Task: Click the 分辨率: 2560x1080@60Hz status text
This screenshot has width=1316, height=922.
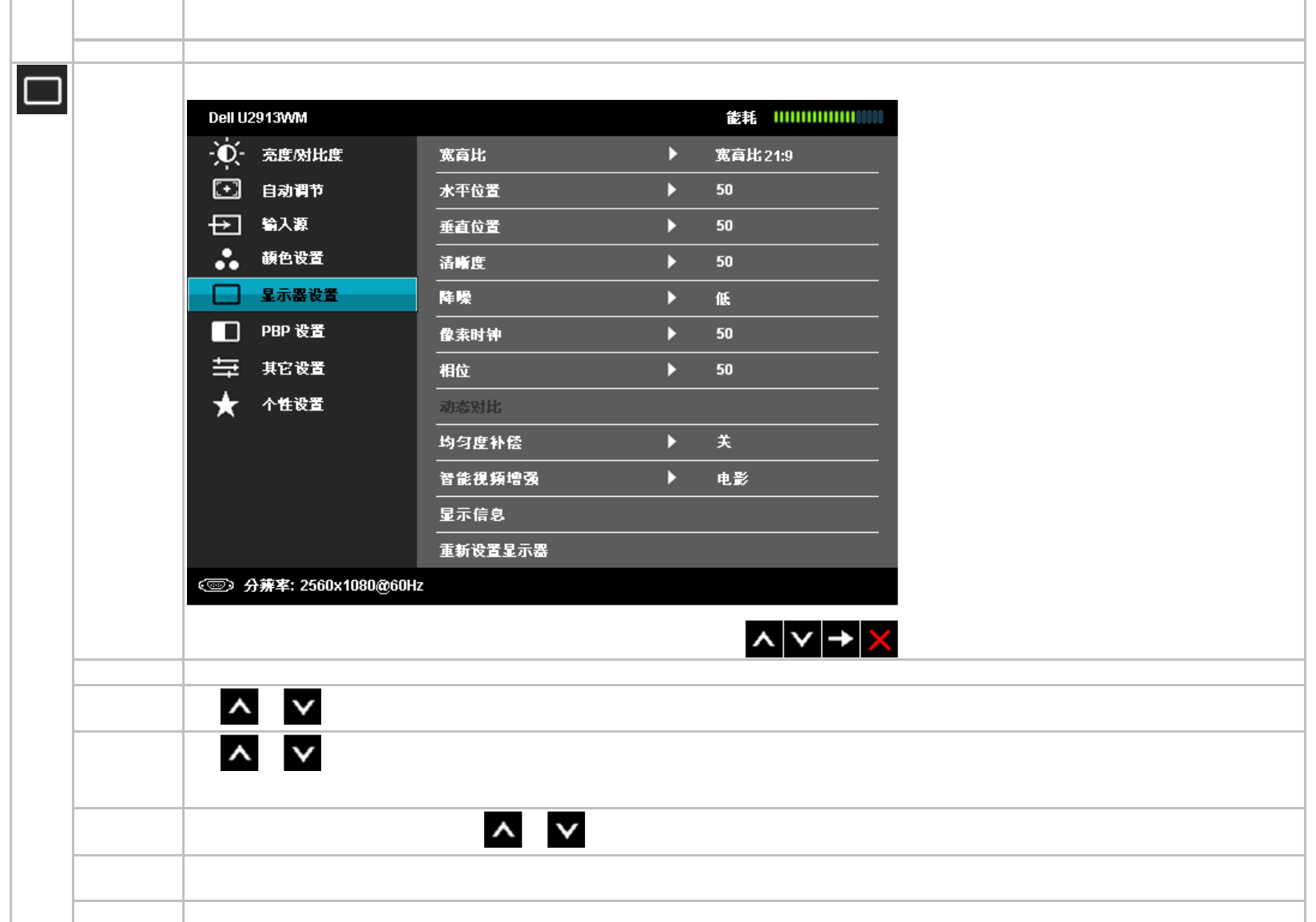Action: coord(333,586)
